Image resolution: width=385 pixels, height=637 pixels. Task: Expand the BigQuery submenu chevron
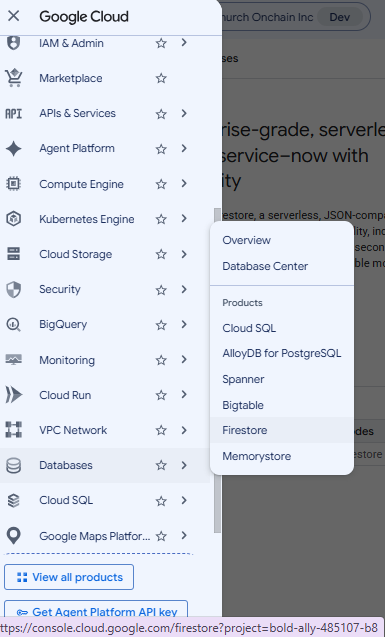coord(184,324)
